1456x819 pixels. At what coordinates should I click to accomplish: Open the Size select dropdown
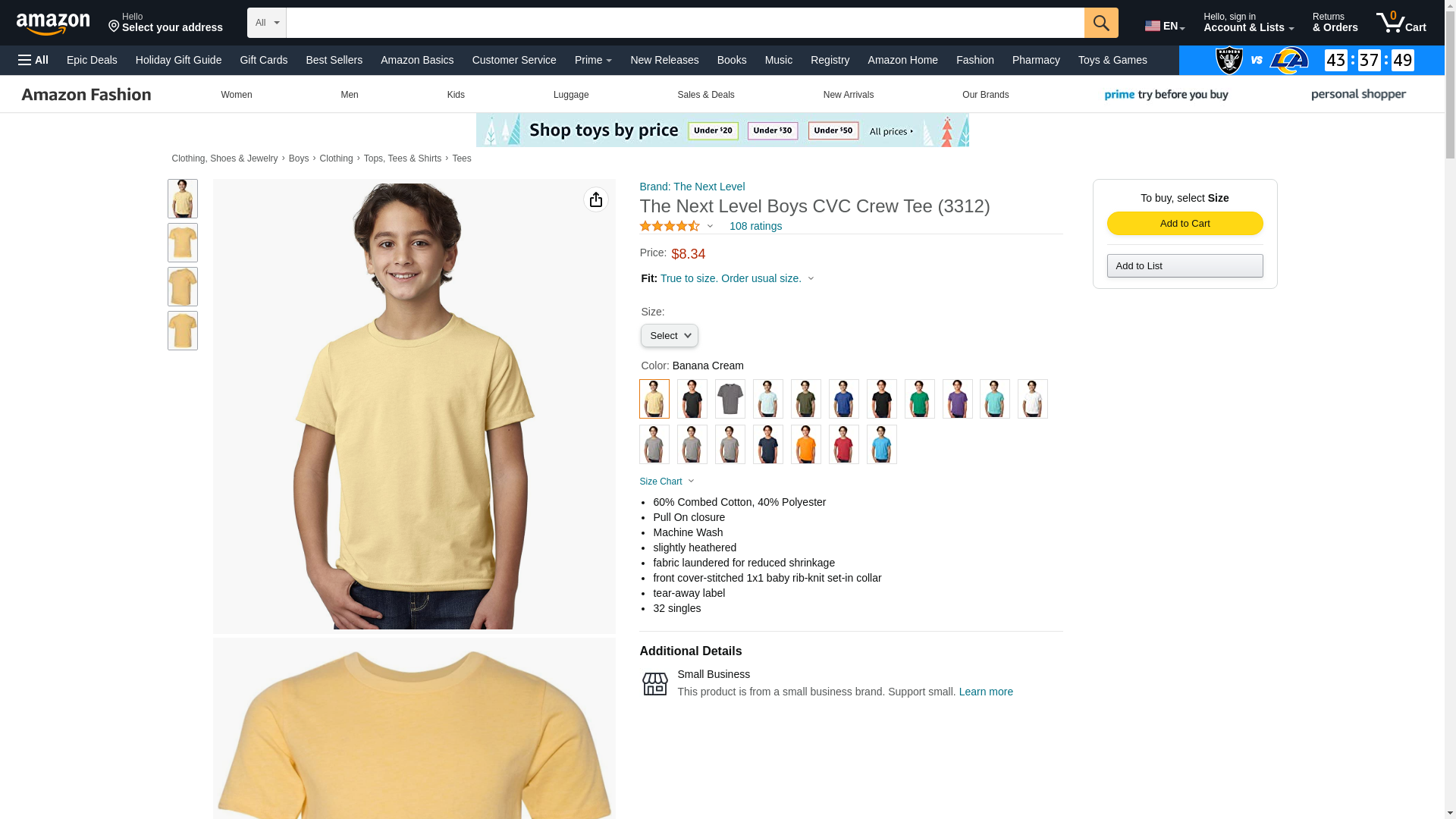click(669, 335)
